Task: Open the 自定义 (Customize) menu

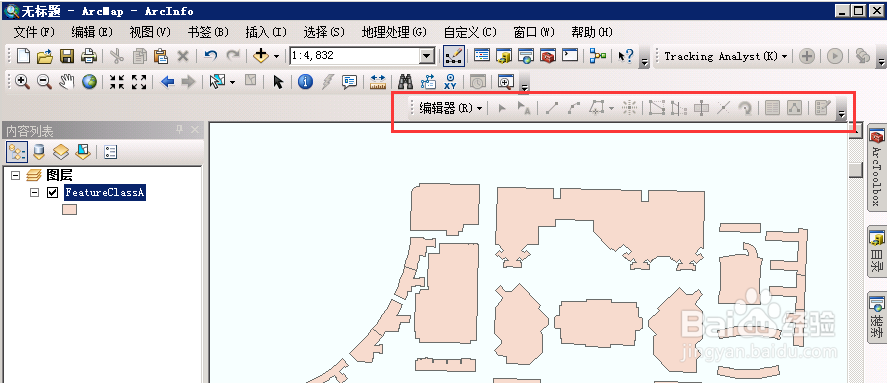Action: tap(470, 32)
